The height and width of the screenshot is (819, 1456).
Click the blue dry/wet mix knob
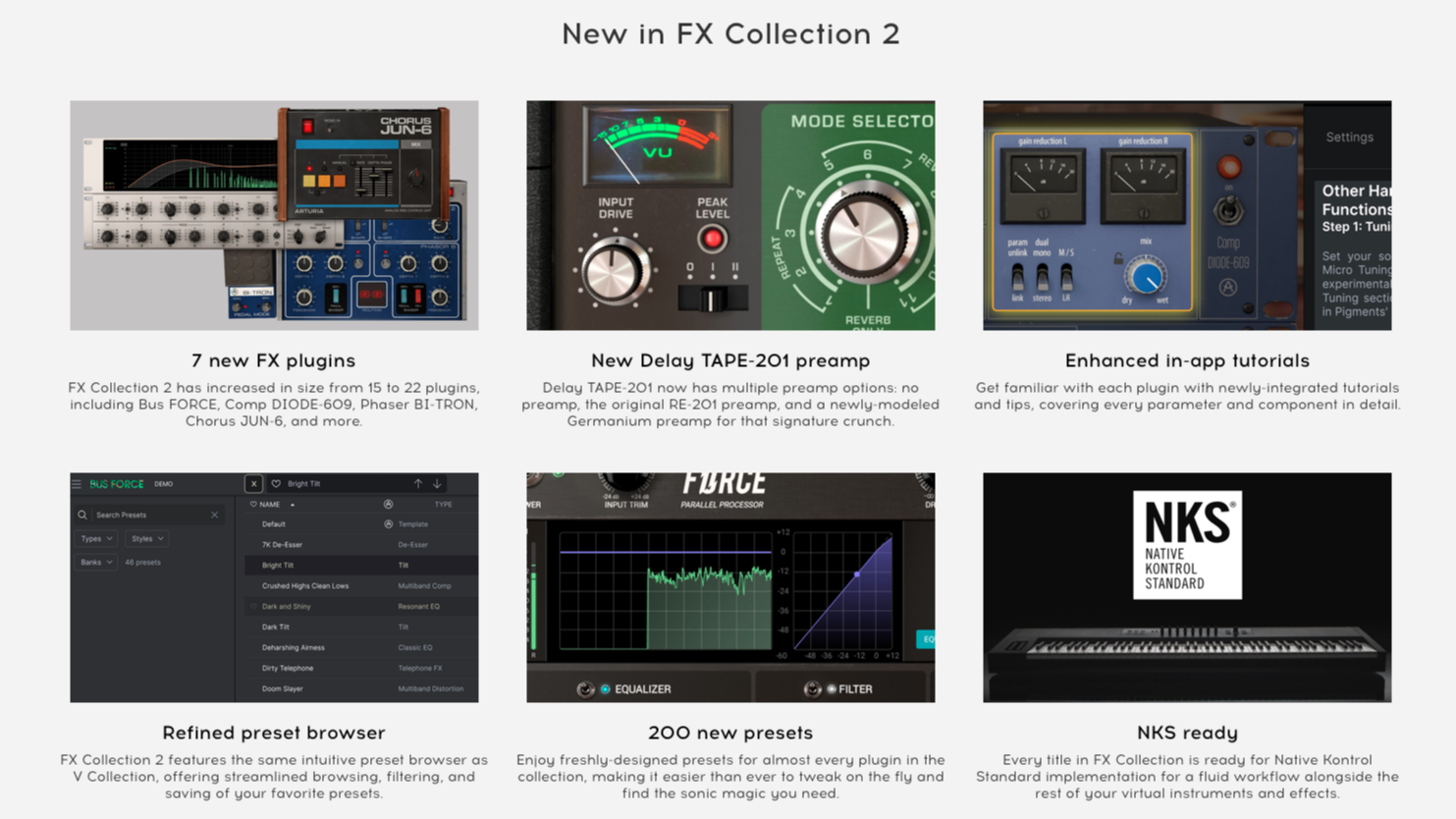coord(1145,277)
